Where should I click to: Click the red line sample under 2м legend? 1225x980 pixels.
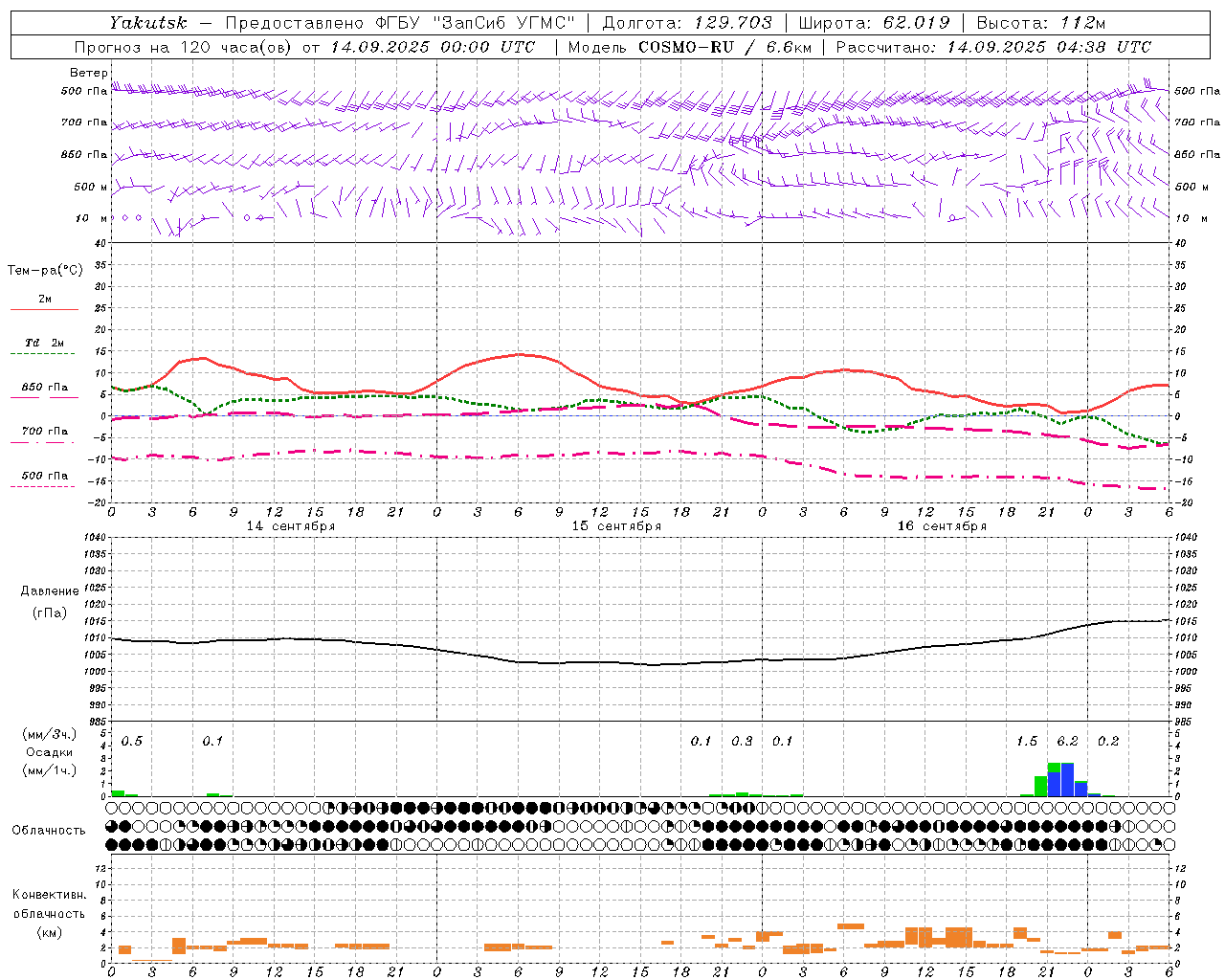coord(44,309)
